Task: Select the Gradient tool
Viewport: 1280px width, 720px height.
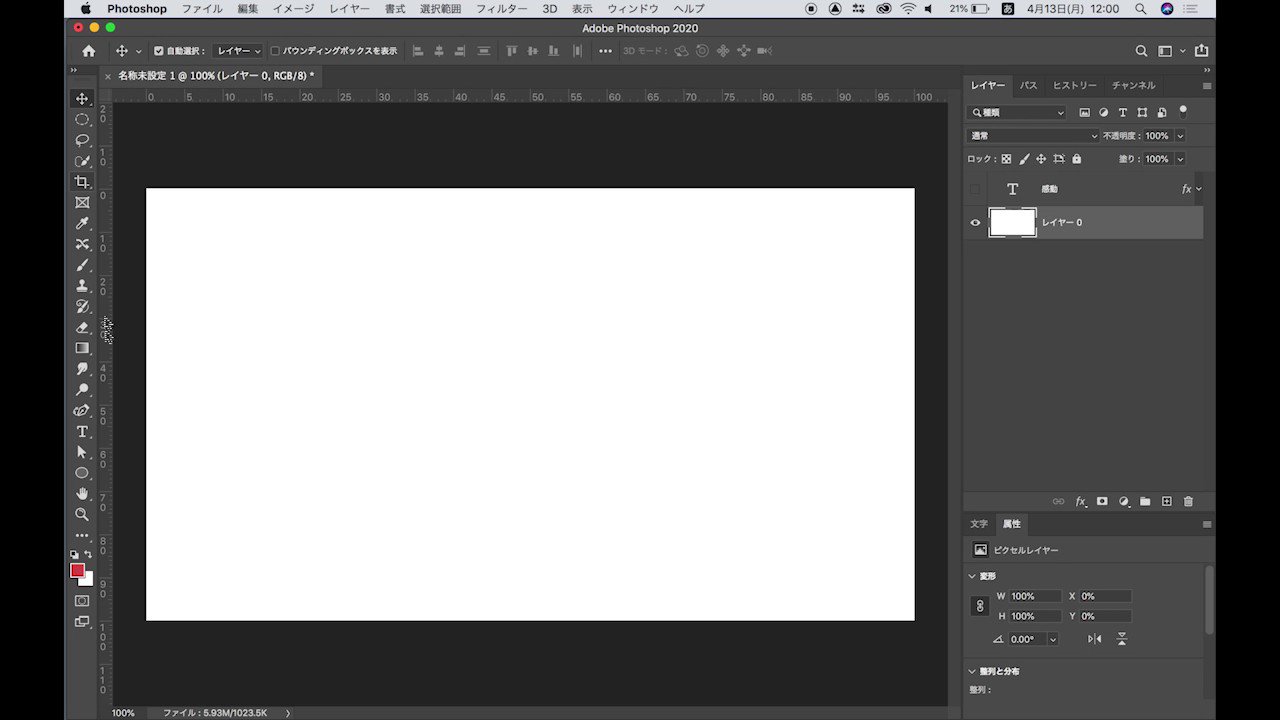Action: click(82, 348)
